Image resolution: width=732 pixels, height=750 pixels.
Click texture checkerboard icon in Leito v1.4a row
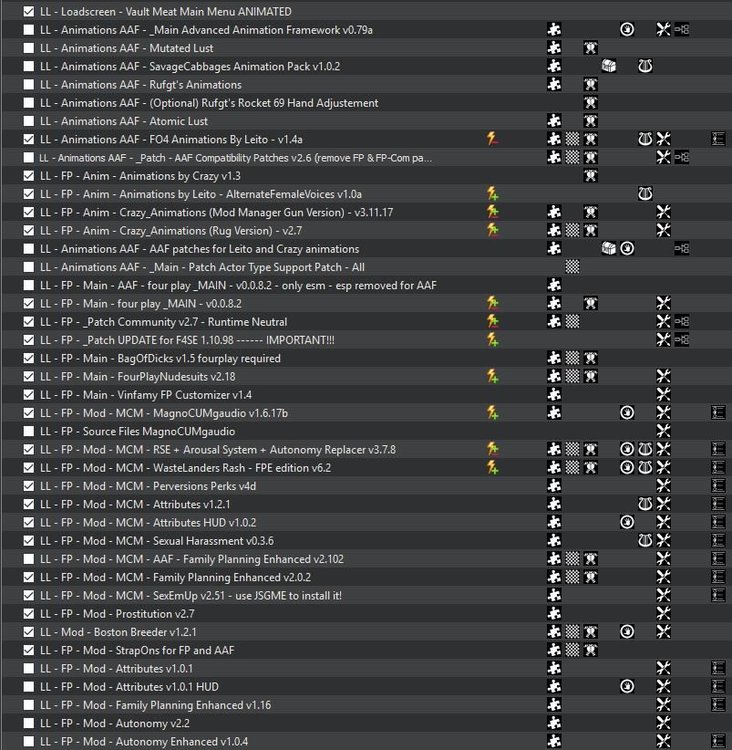[x=572, y=139]
